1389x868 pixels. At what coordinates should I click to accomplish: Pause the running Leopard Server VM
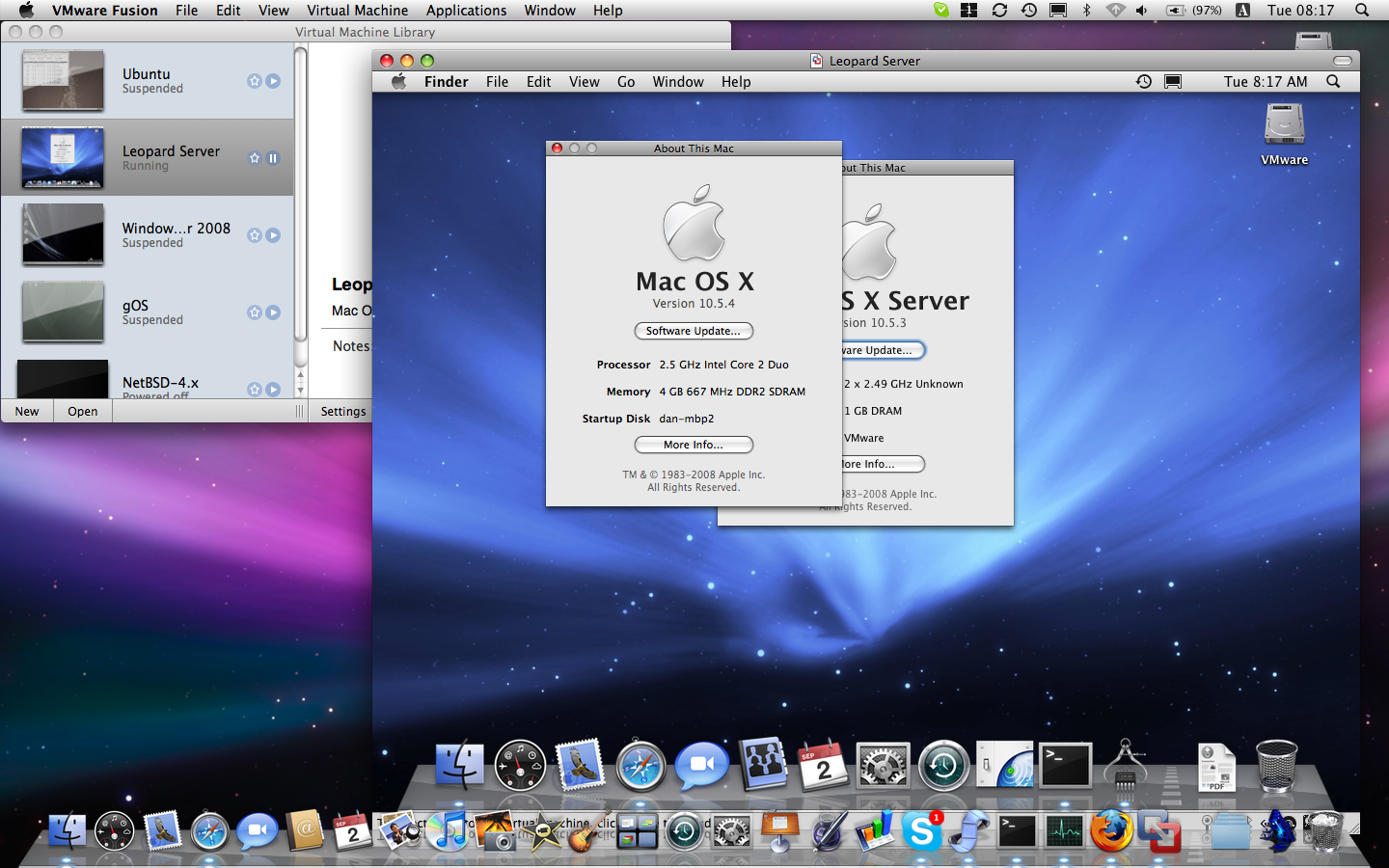273,158
